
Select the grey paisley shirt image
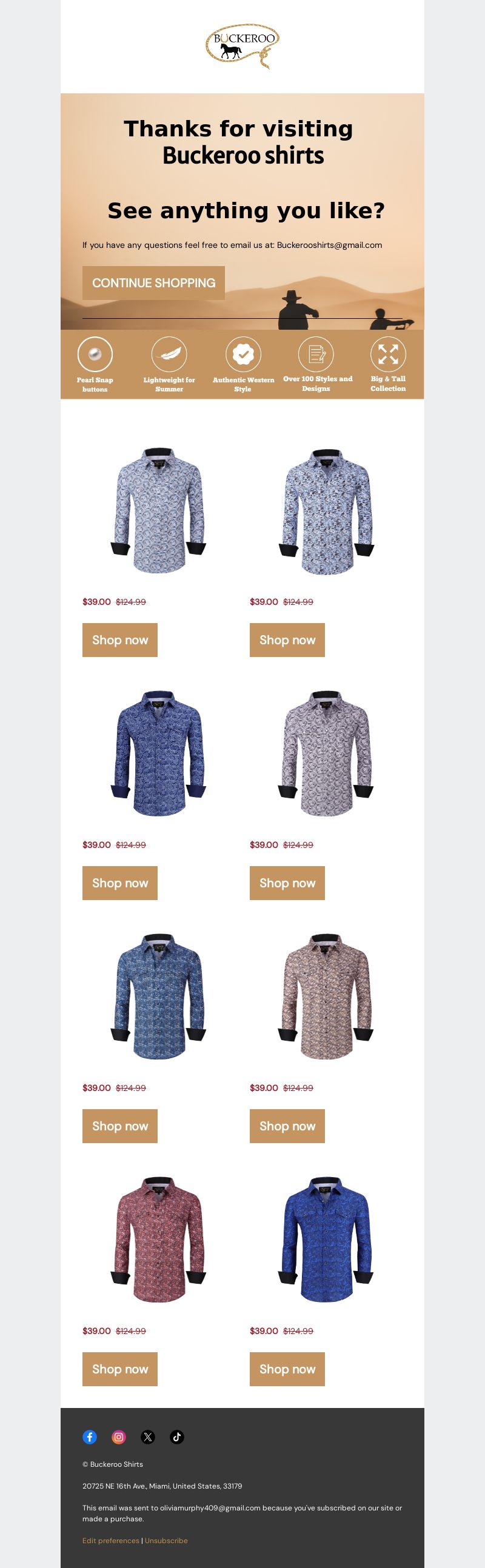[x=326, y=753]
